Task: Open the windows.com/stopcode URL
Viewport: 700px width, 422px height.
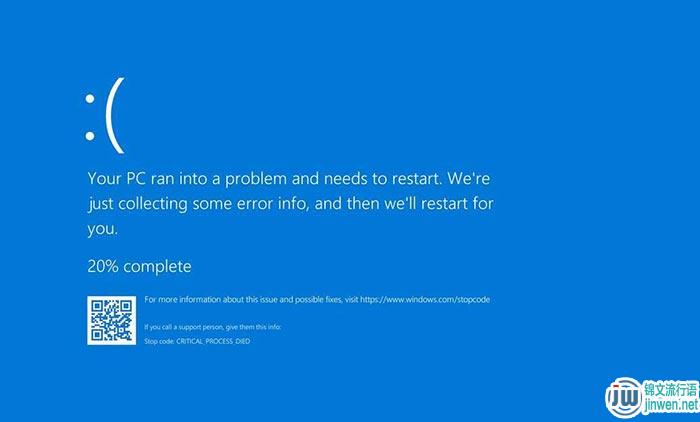Action: click(x=425, y=300)
